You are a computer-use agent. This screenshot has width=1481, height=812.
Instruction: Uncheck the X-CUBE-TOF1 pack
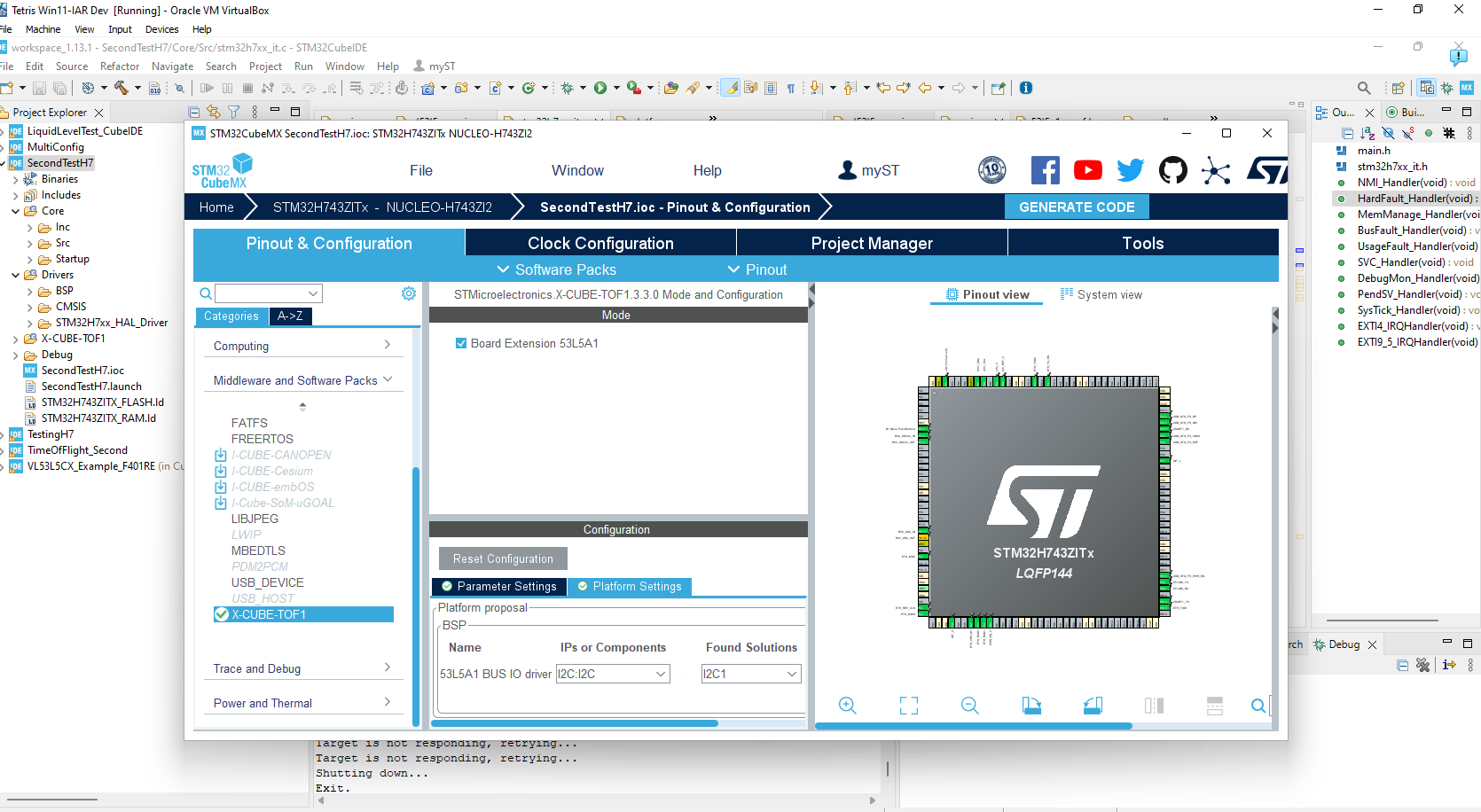(221, 614)
